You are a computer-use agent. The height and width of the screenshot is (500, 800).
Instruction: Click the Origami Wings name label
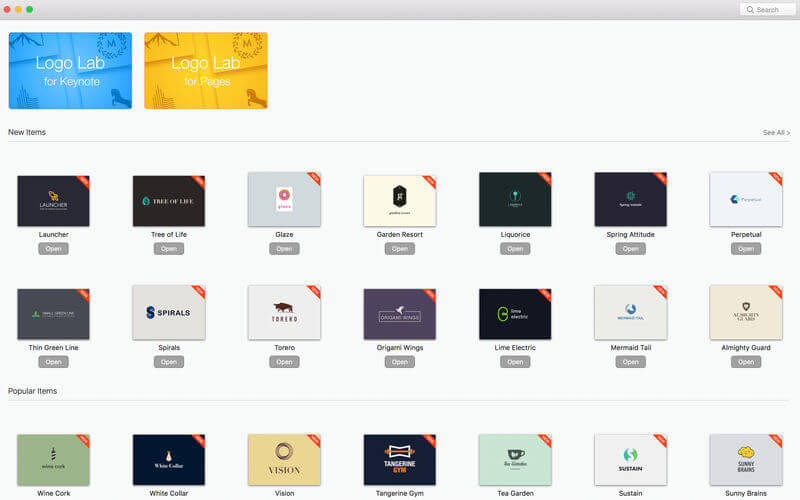point(399,348)
